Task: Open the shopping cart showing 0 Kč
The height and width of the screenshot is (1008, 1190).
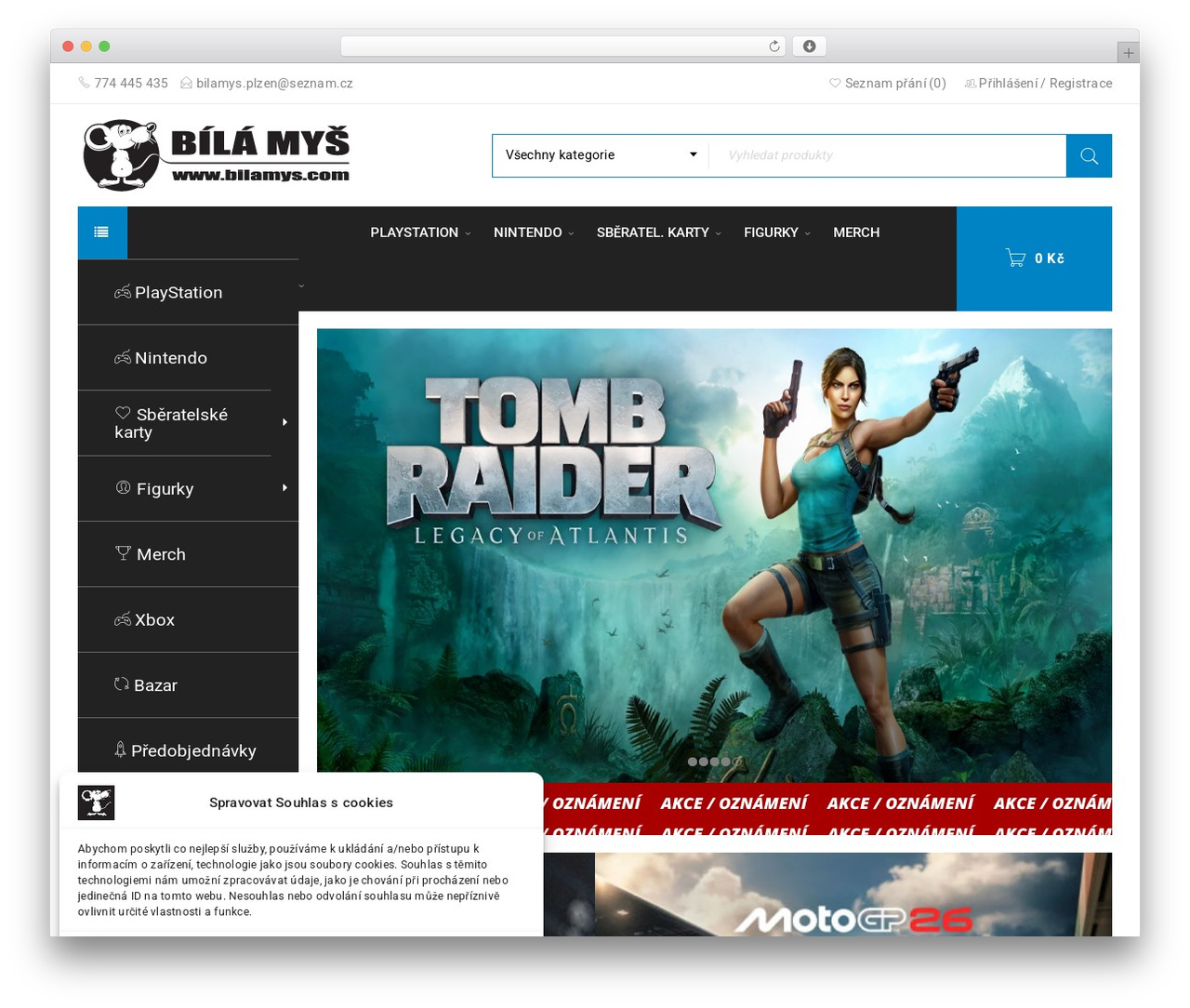Action: tap(1034, 259)
